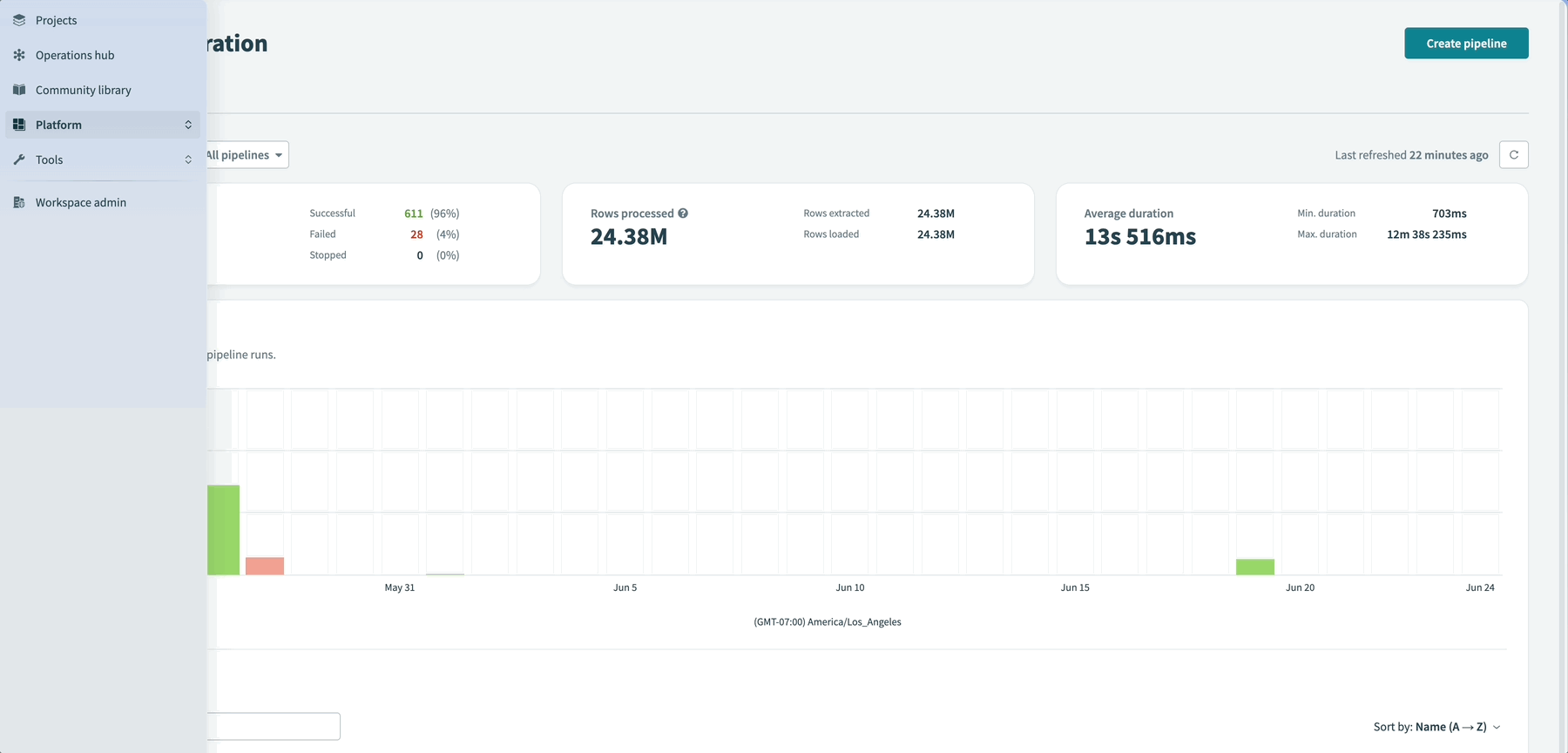
Task: Click the Create pipeline button
Action: [1466, 44]
